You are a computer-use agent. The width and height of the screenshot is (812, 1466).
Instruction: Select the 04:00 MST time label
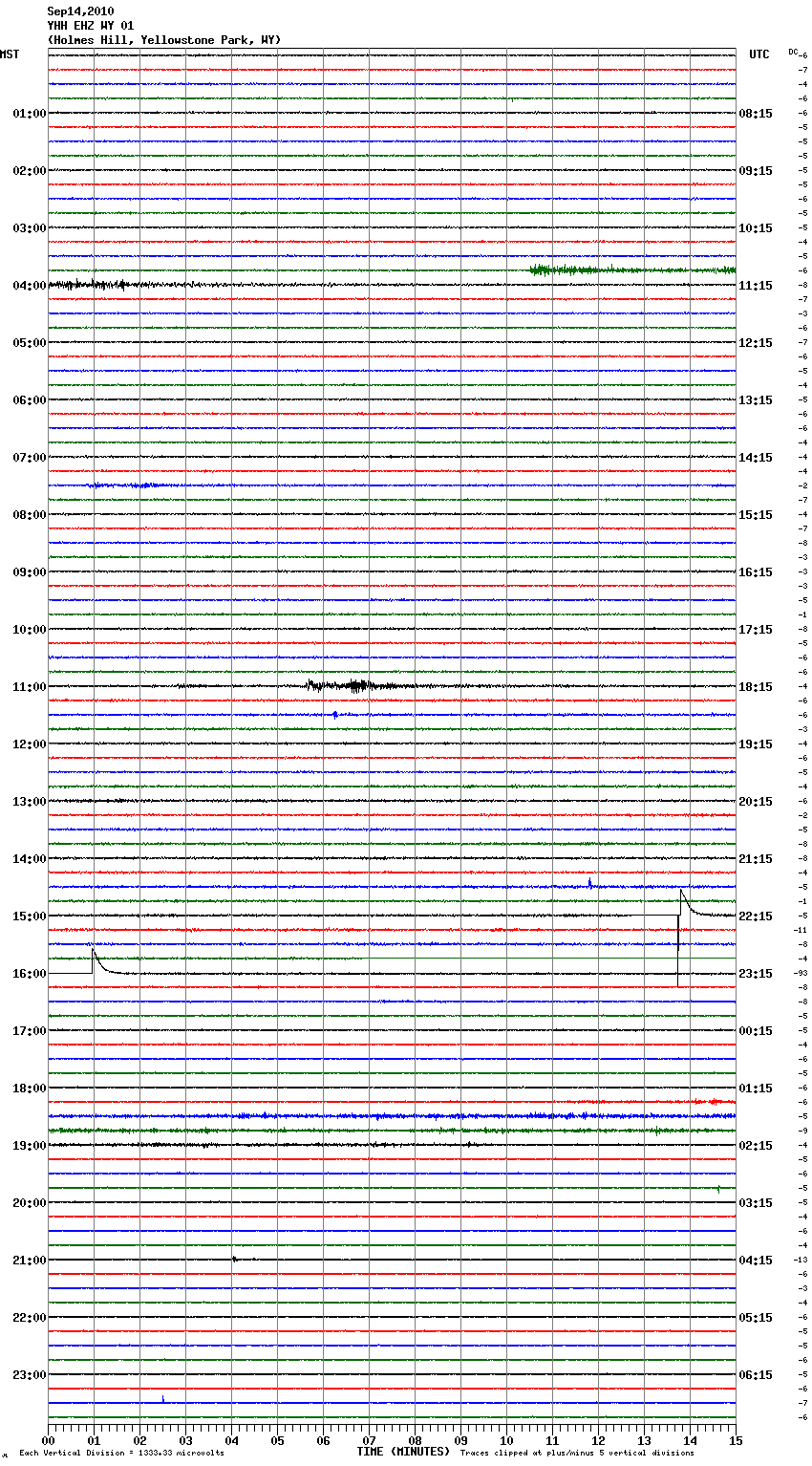(29, 286)
